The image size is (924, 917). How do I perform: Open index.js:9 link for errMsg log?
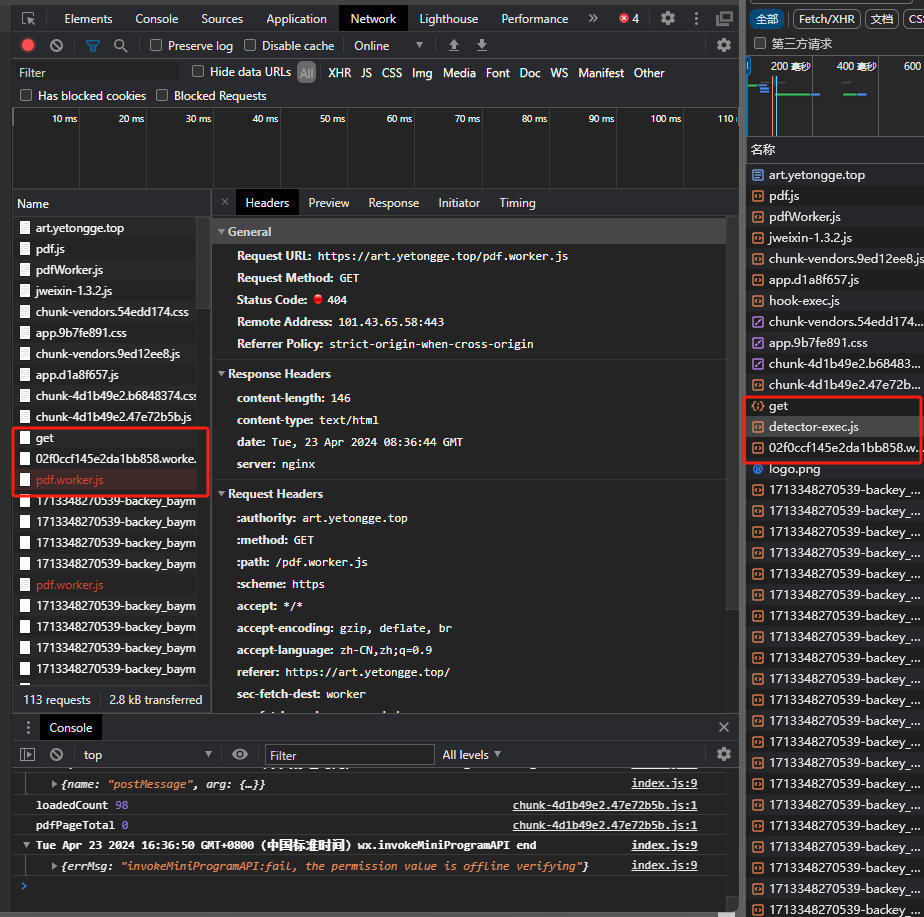[x=664, y=865]
